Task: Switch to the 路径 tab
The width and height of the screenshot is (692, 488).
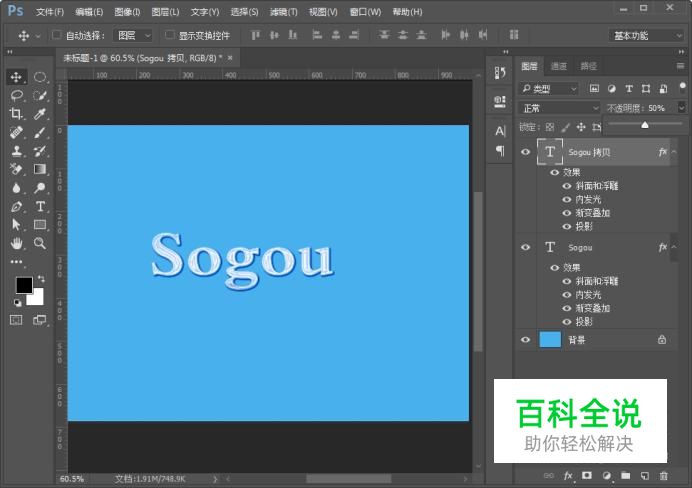Action: tap(588, 66)
